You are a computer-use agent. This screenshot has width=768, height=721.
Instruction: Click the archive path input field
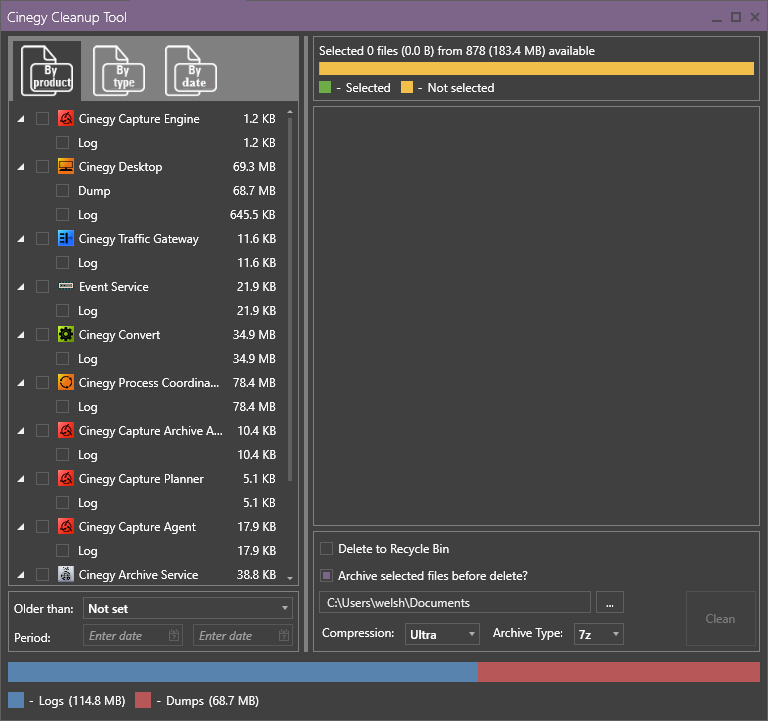[x=455, y=602]
